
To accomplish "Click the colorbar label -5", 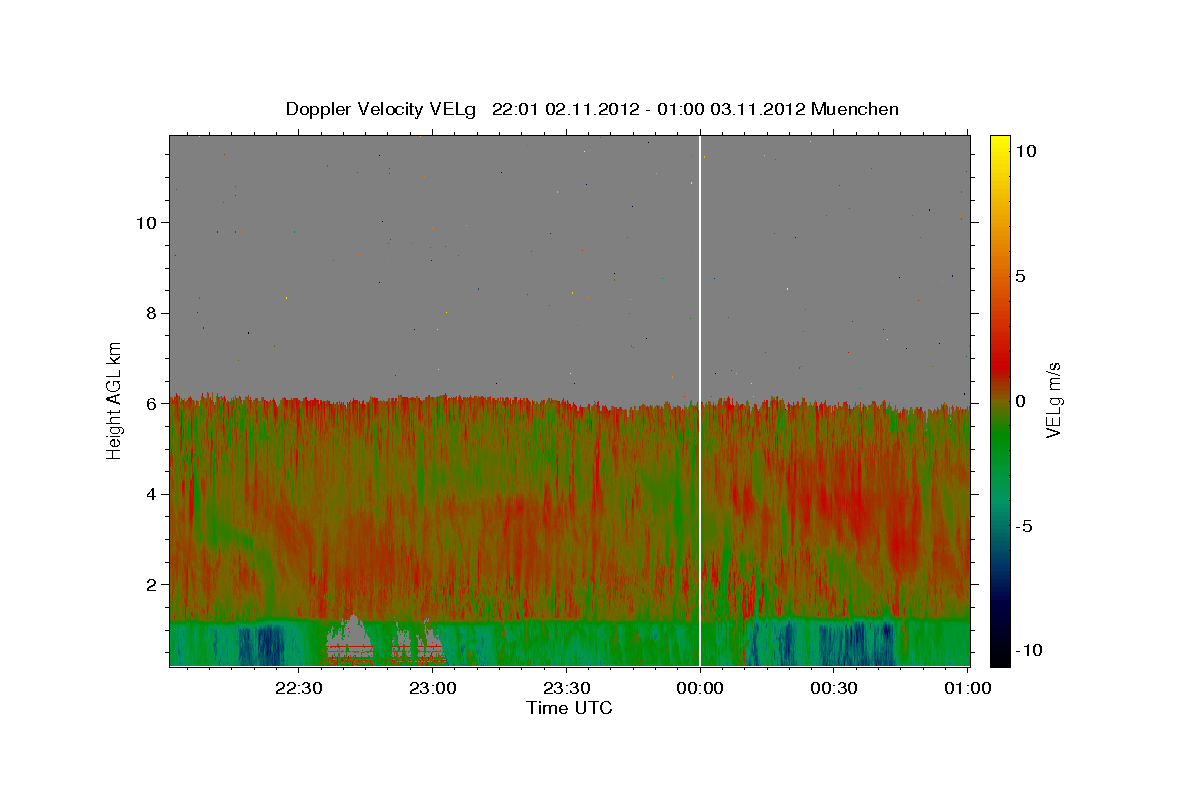I will pos(1024,526).
